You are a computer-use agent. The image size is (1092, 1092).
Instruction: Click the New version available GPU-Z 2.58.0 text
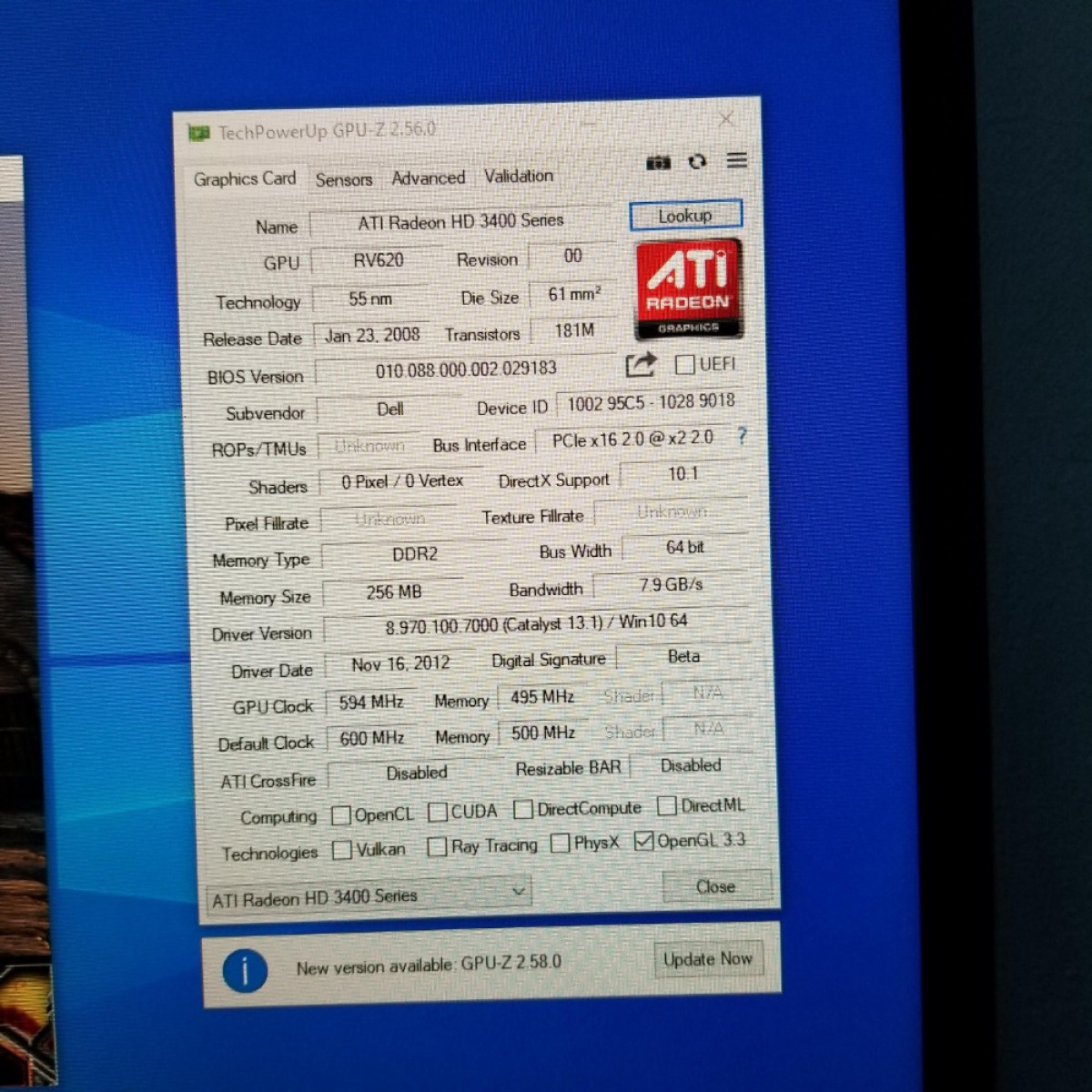[429, 965]
